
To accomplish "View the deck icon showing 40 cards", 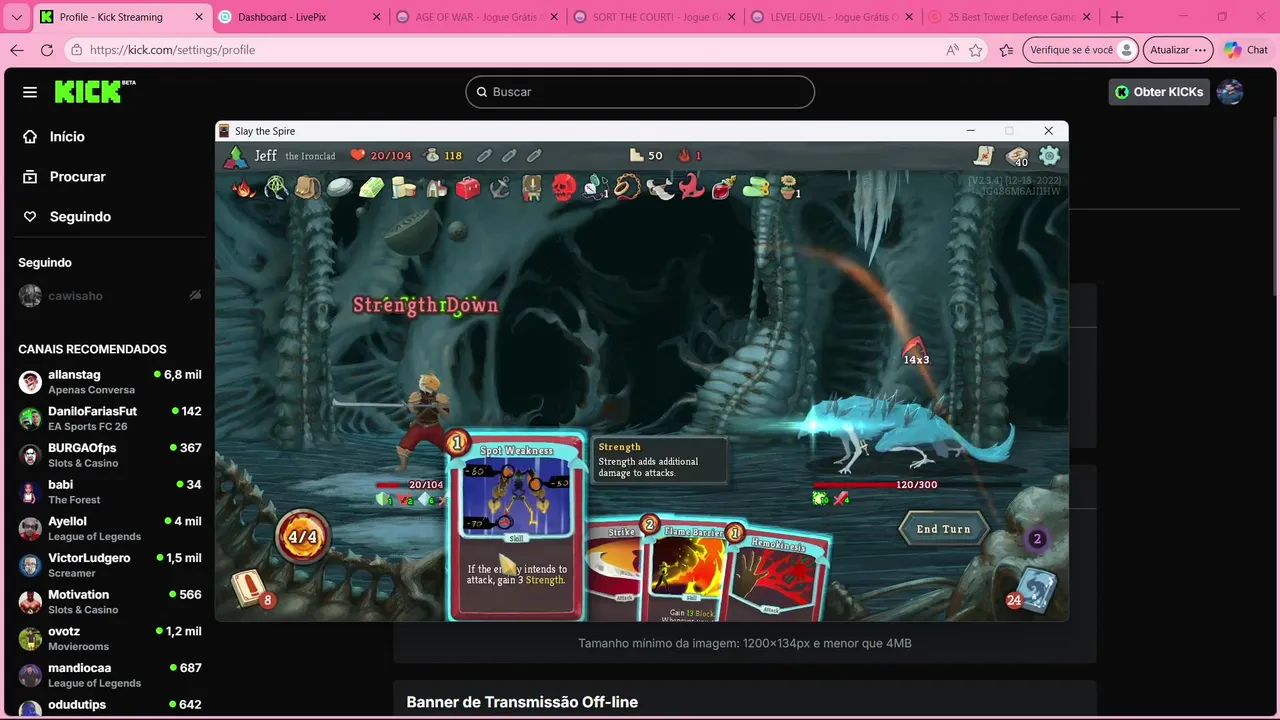I will 1017,156.
